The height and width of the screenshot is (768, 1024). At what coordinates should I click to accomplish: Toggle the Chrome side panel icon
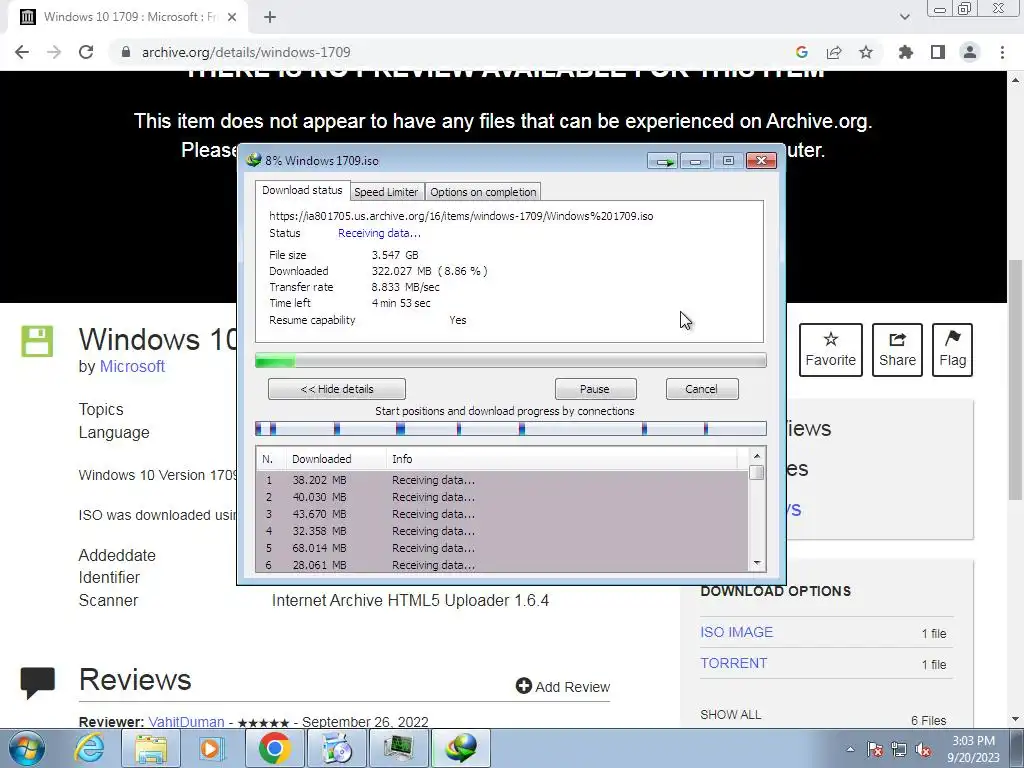938,52
